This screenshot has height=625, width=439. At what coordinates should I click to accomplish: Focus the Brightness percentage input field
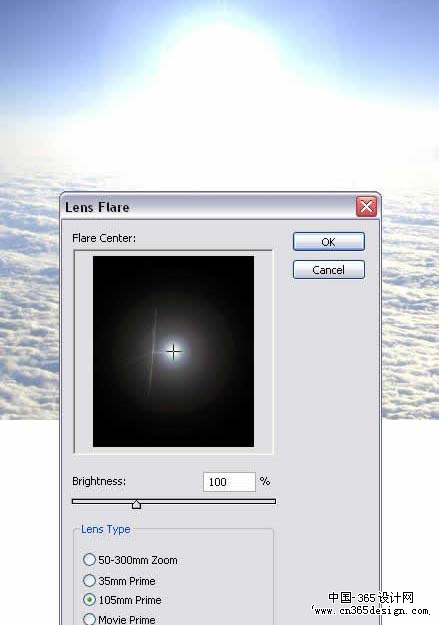pyautogui.click(x=229, y=482)
